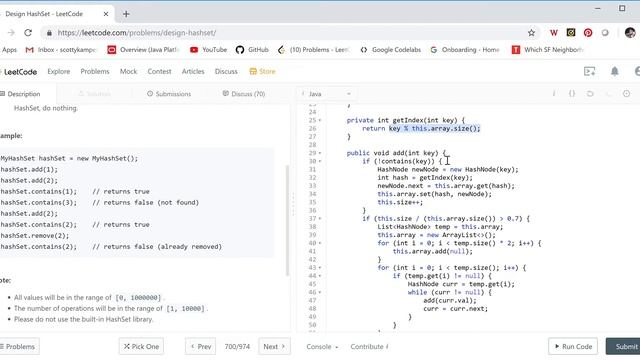
Task: Click the Pick One button
Action: click(x=141, y=347)
